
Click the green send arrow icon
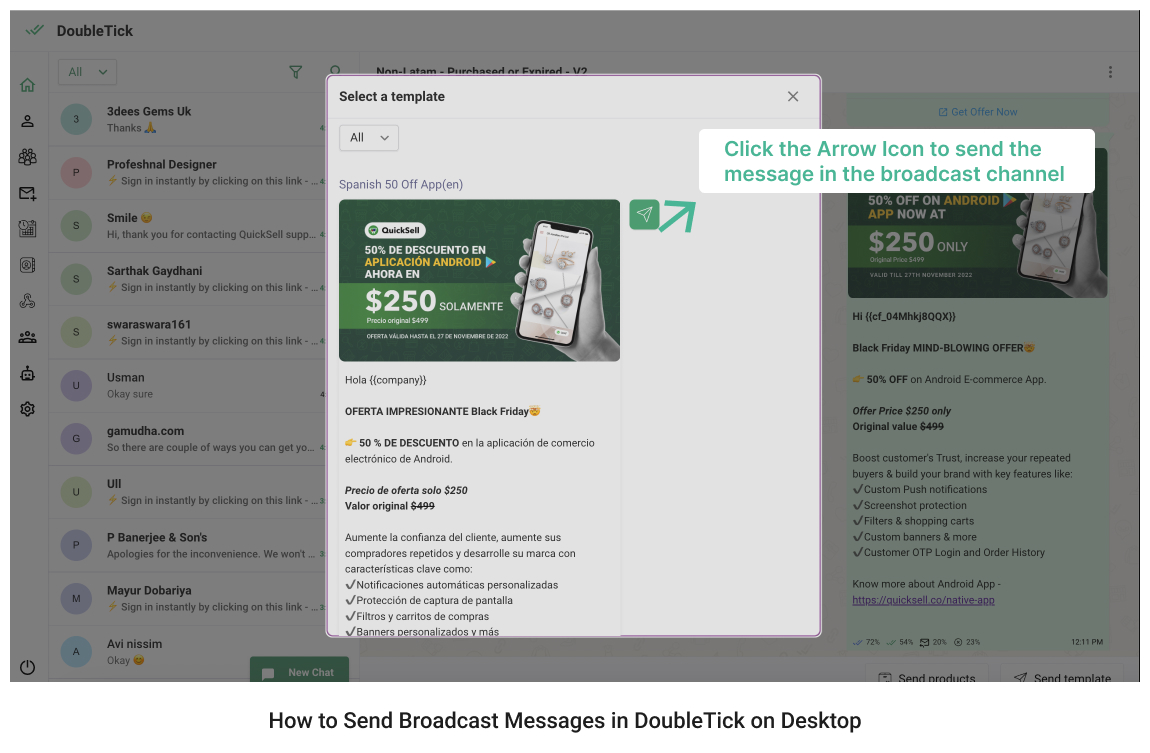click(645, 215)
